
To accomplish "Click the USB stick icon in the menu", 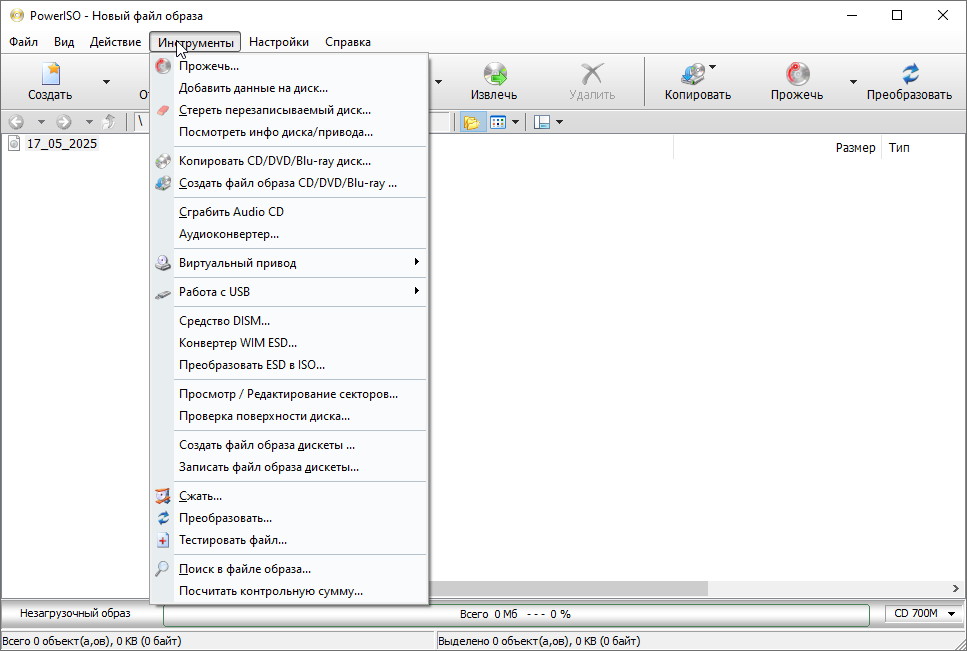I will 163,294.
